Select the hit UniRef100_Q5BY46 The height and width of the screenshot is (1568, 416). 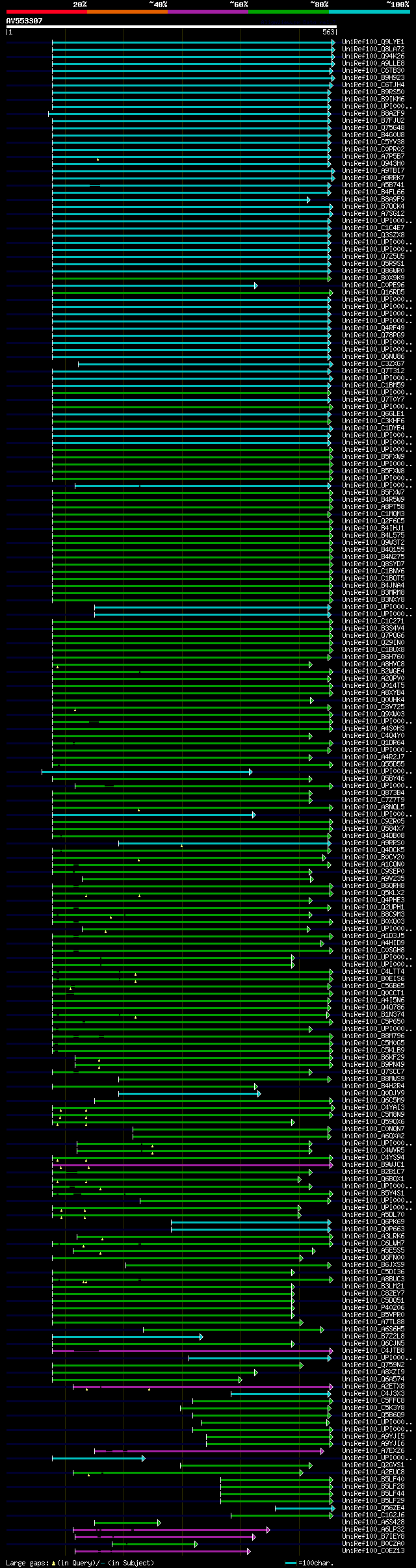point(373,779)
